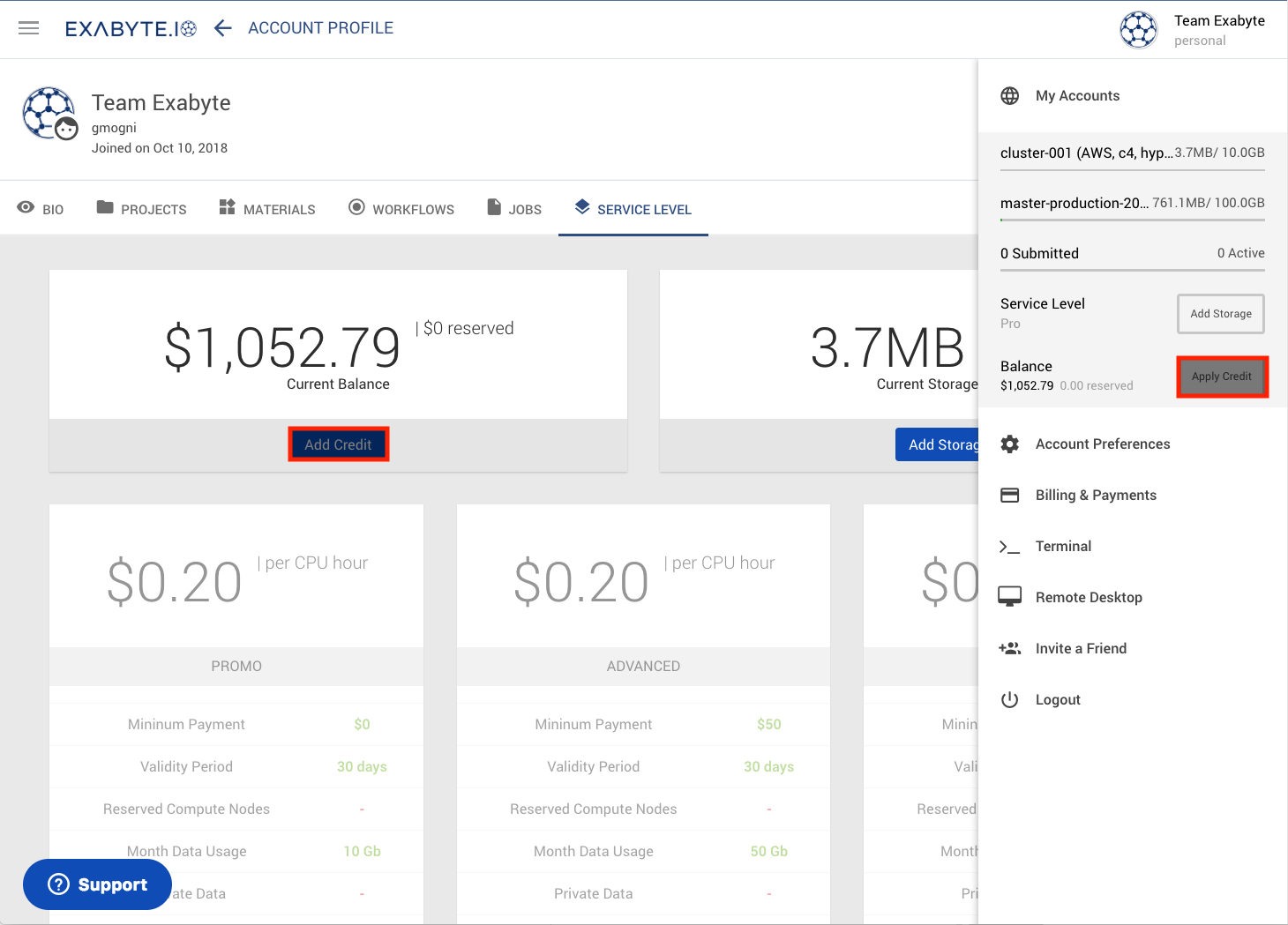Viewport: 1288px width, 925px height.
Task: Click the Team Exabyte avatar in header
Action: (1138, 30)
